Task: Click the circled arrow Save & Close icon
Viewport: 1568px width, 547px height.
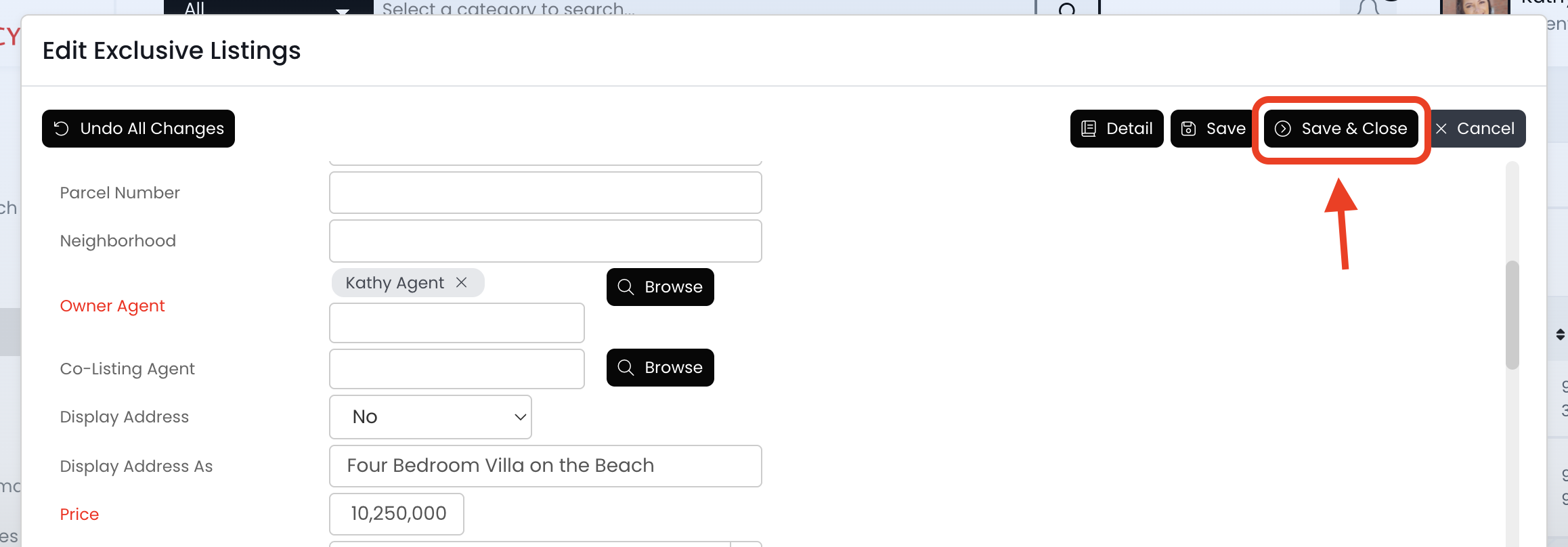Action: (x=1283, y=129)
